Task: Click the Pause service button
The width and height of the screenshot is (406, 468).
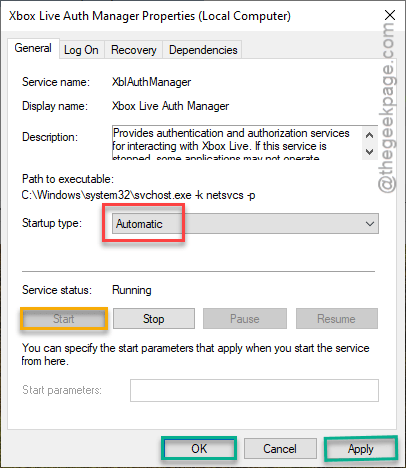Action: 245,319
